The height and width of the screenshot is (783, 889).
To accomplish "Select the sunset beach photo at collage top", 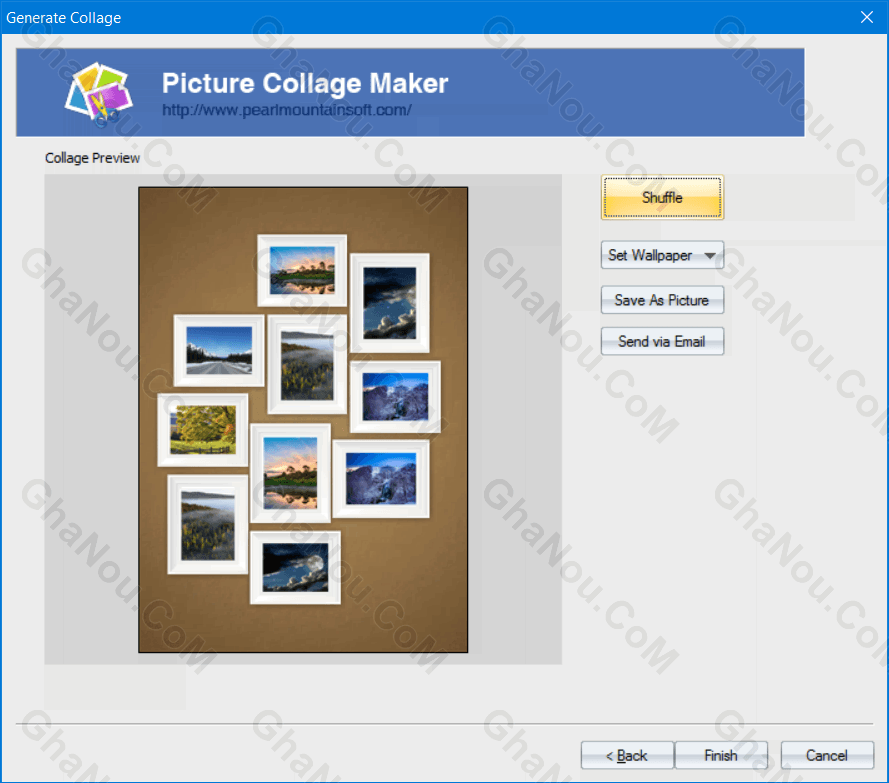I will (302, 268).
